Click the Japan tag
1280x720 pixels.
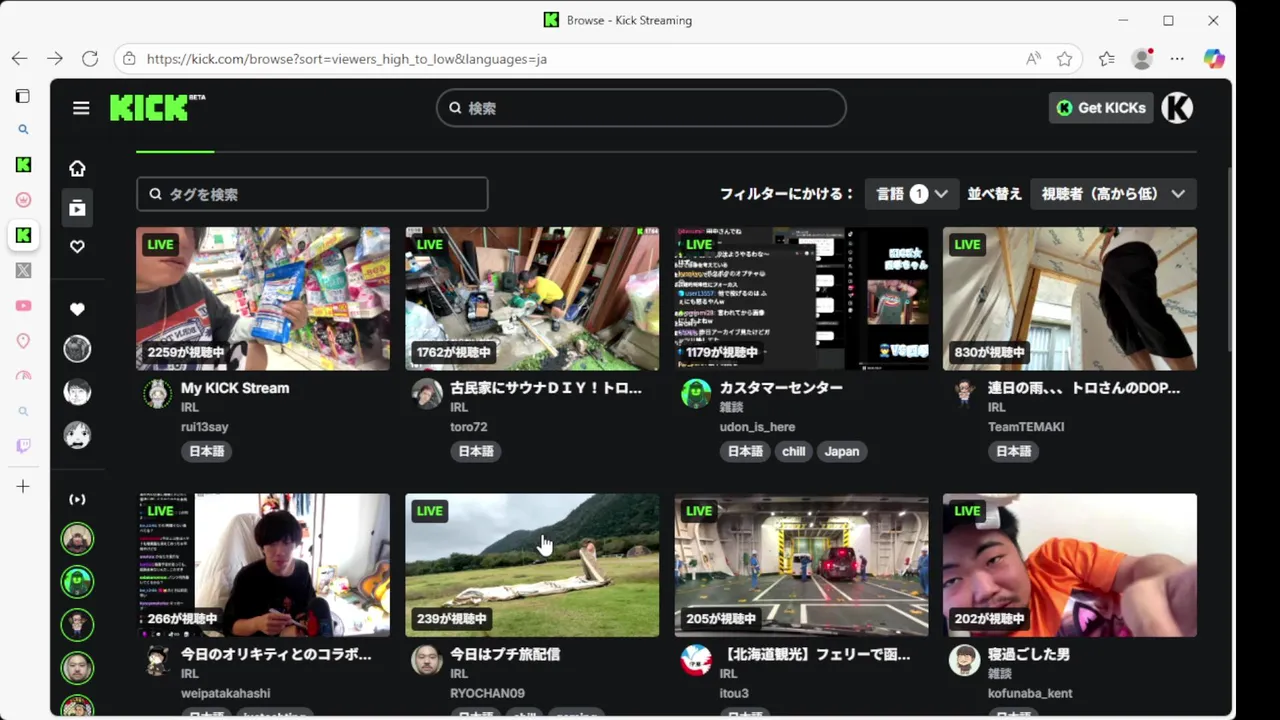click(x=842, y=451)
